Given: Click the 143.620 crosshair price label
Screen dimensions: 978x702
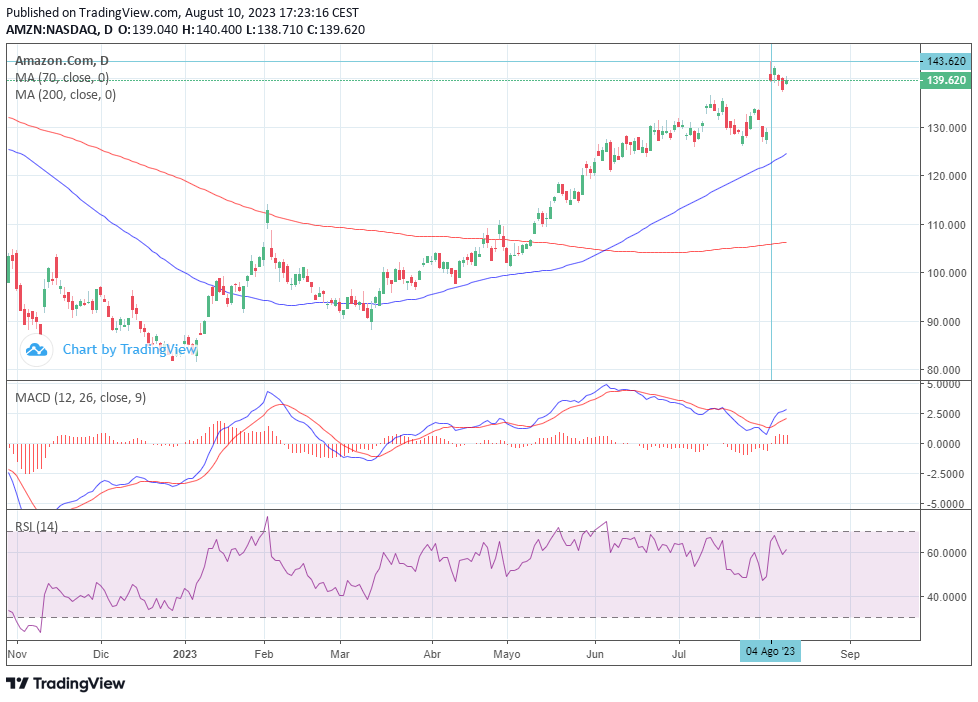Looking at the screenshot, I should tap(945, 61).
